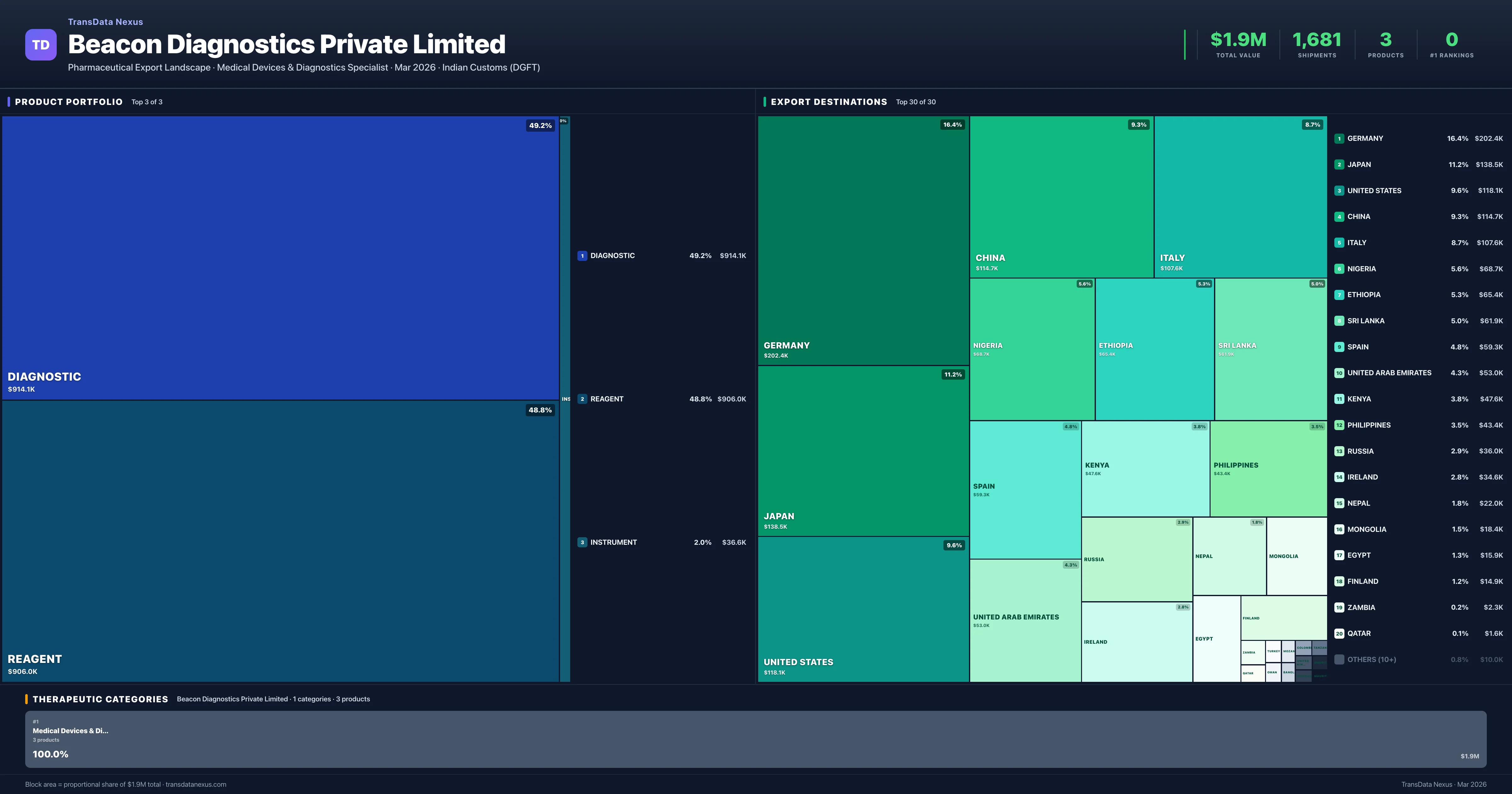
Task: Open the Medical Devices category bar
Action: (x=755, y=739)
